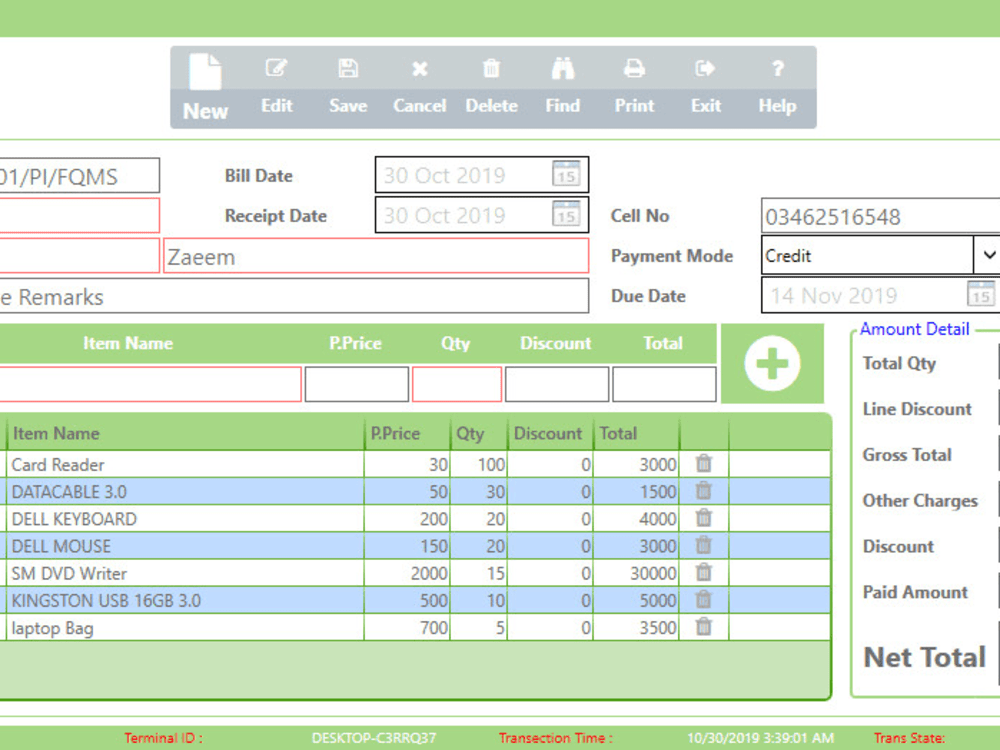
Task: Open the Payment Mode dropdown
Action: point(988,256)
